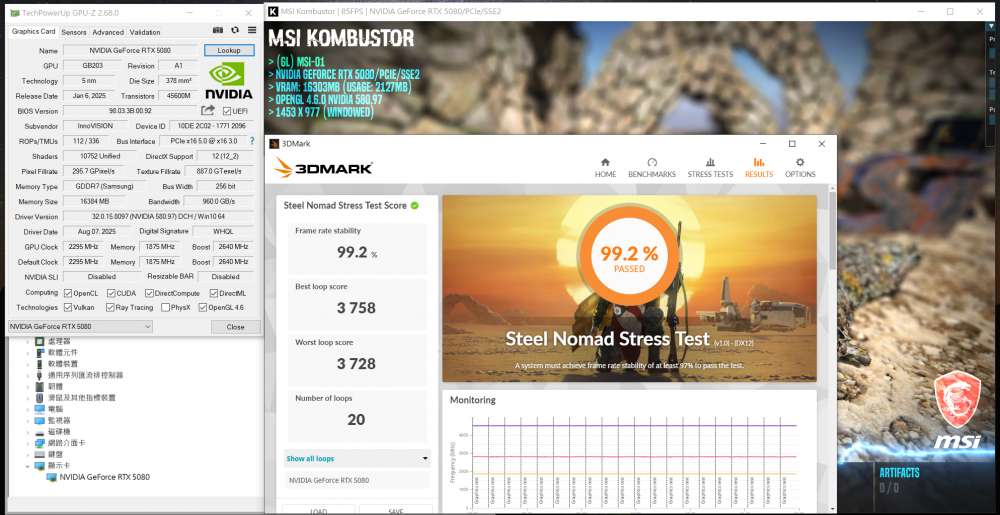Click the BIOS Version field

[x=130, y=111]
